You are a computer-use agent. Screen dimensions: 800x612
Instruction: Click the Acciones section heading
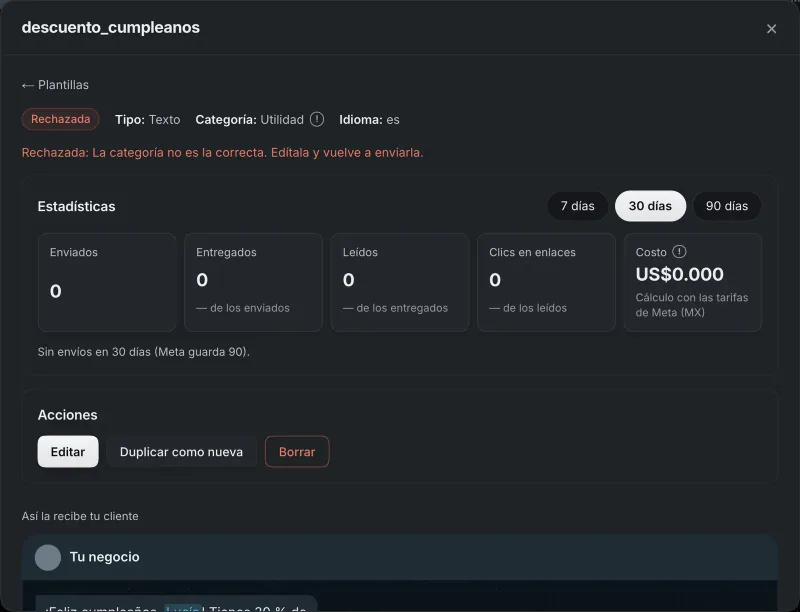67,415
